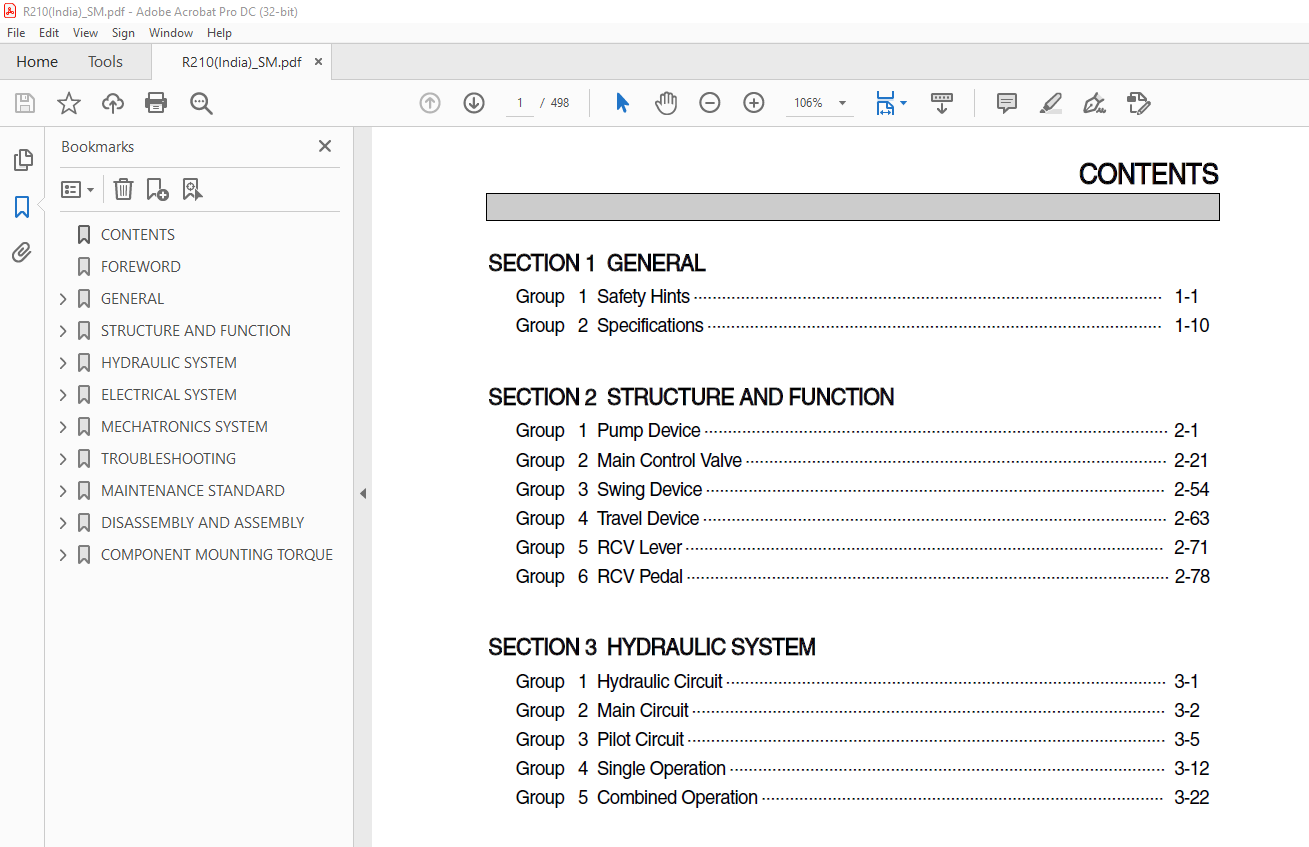Open the View menu
1309x847 pixels.
click(x=86, y=33)
